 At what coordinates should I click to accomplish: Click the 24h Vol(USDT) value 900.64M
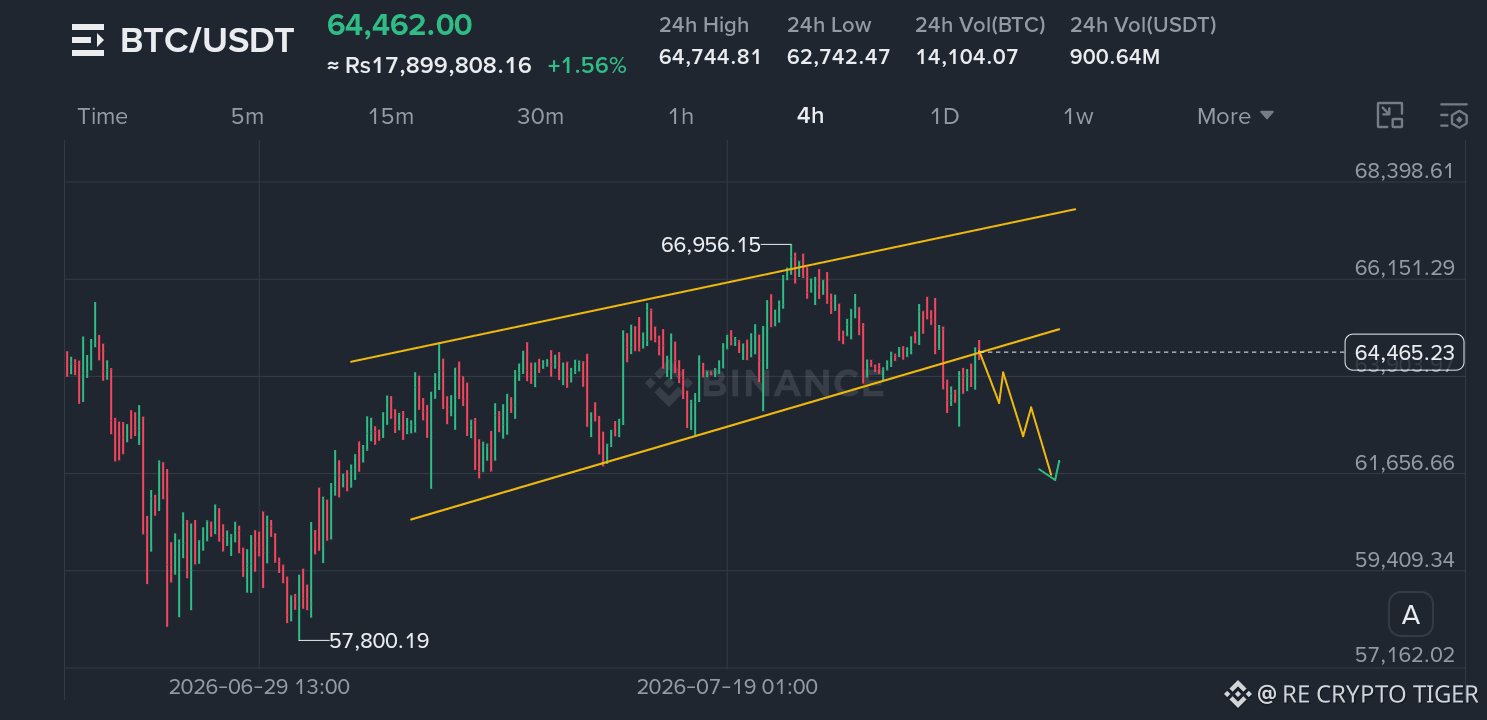pos(1115,57)
